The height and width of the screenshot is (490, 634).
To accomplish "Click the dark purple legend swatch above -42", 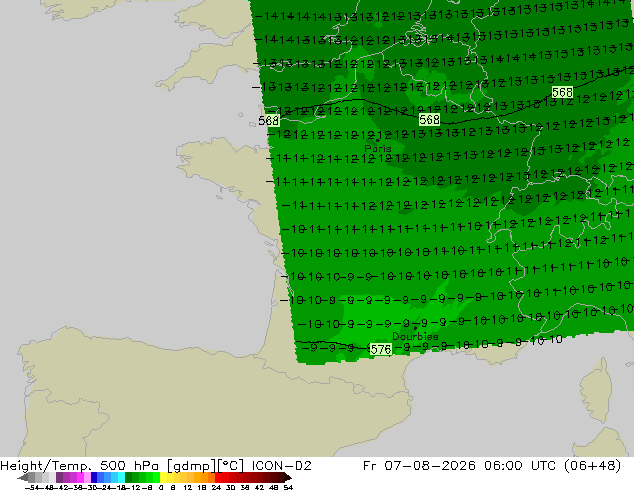I will click(x=59, y=478).
